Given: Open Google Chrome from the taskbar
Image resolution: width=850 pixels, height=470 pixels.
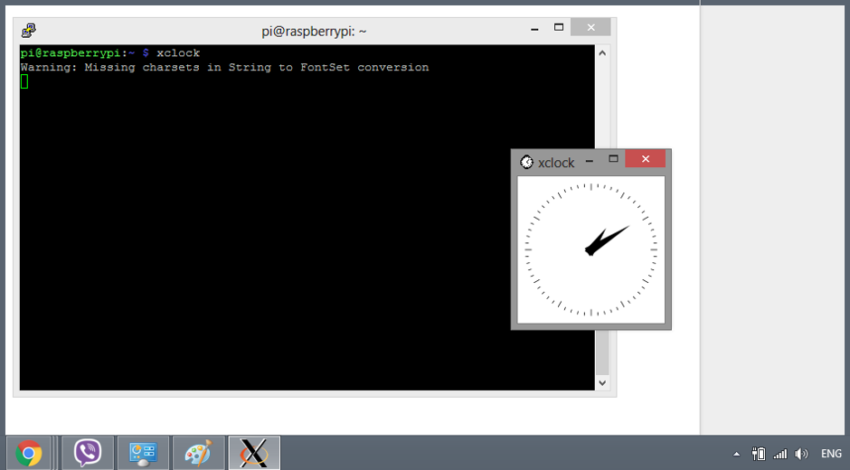Looking at the screenshot, I should tap(30, 453).
